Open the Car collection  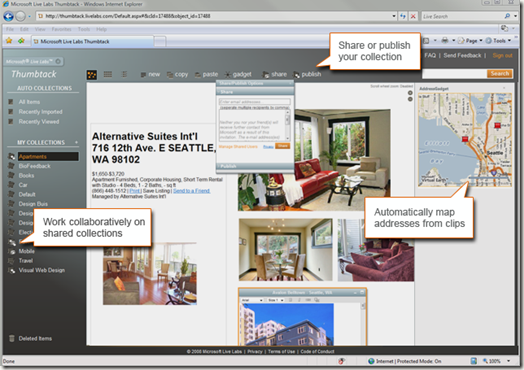(x=23, y=185)
